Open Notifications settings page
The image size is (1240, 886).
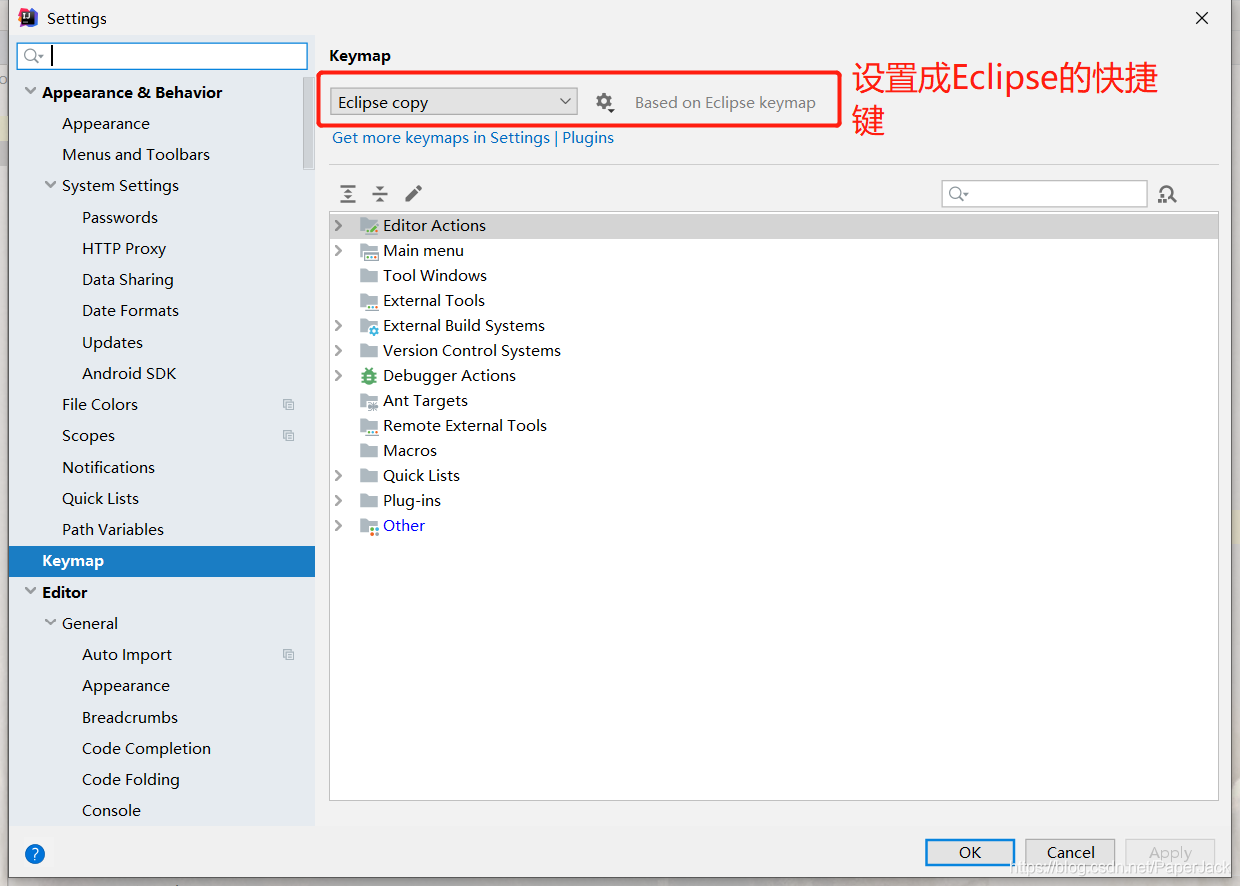pyautogui.click(x=108, y=468)
